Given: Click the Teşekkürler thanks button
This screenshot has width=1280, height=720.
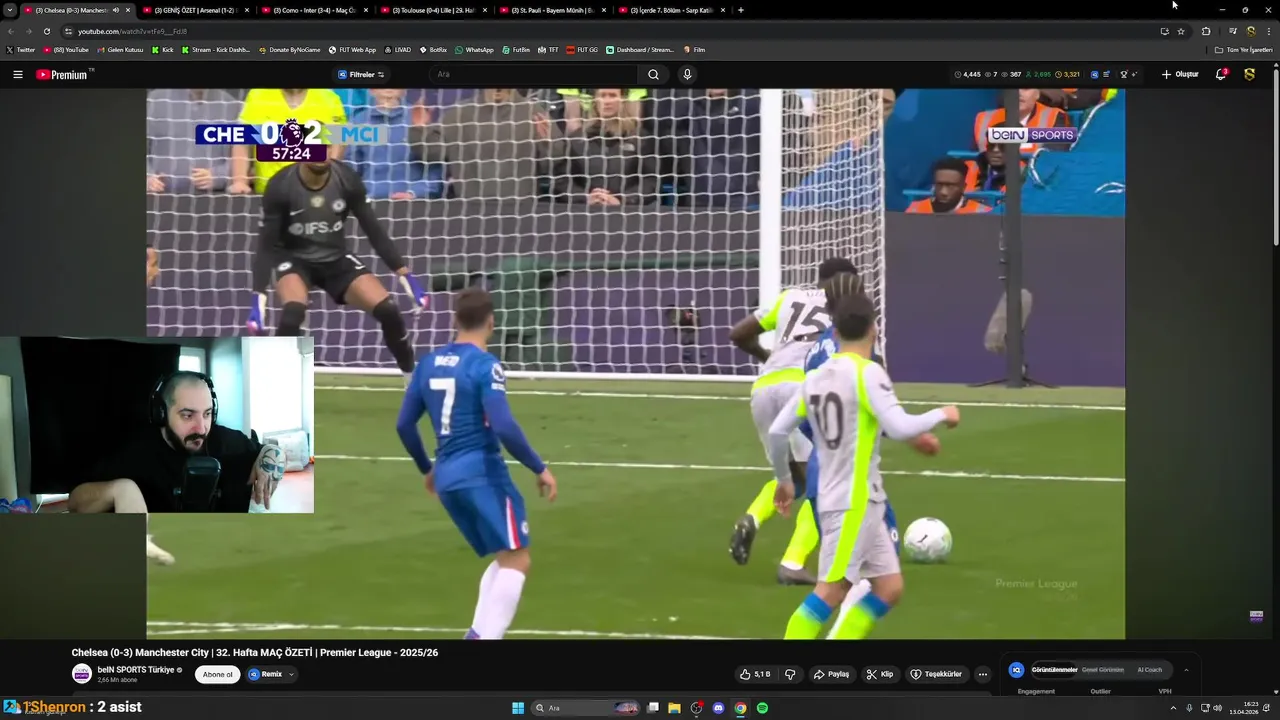Looking at the screenshot, I should (x=936, y=674).
